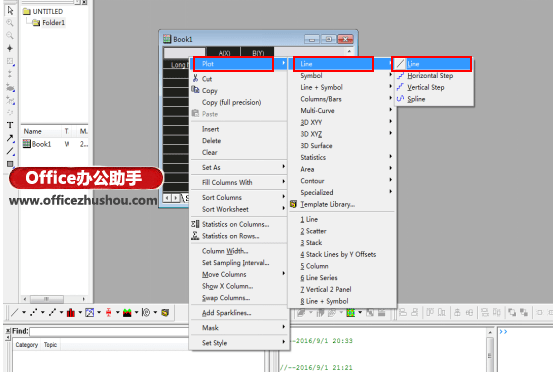Select the Pointer tool in left toolbar
The height and width of the screenshot is (375, 554).
click(10, 11)
